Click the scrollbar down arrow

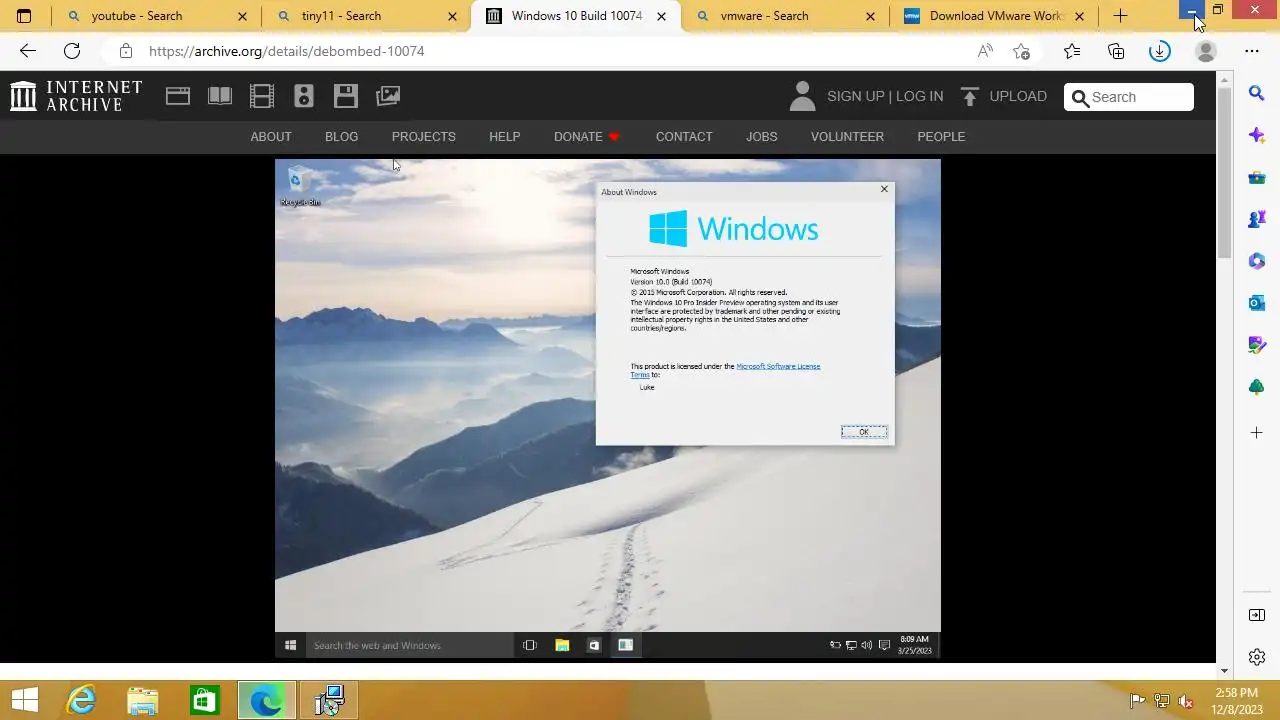tap(1224, 671)
